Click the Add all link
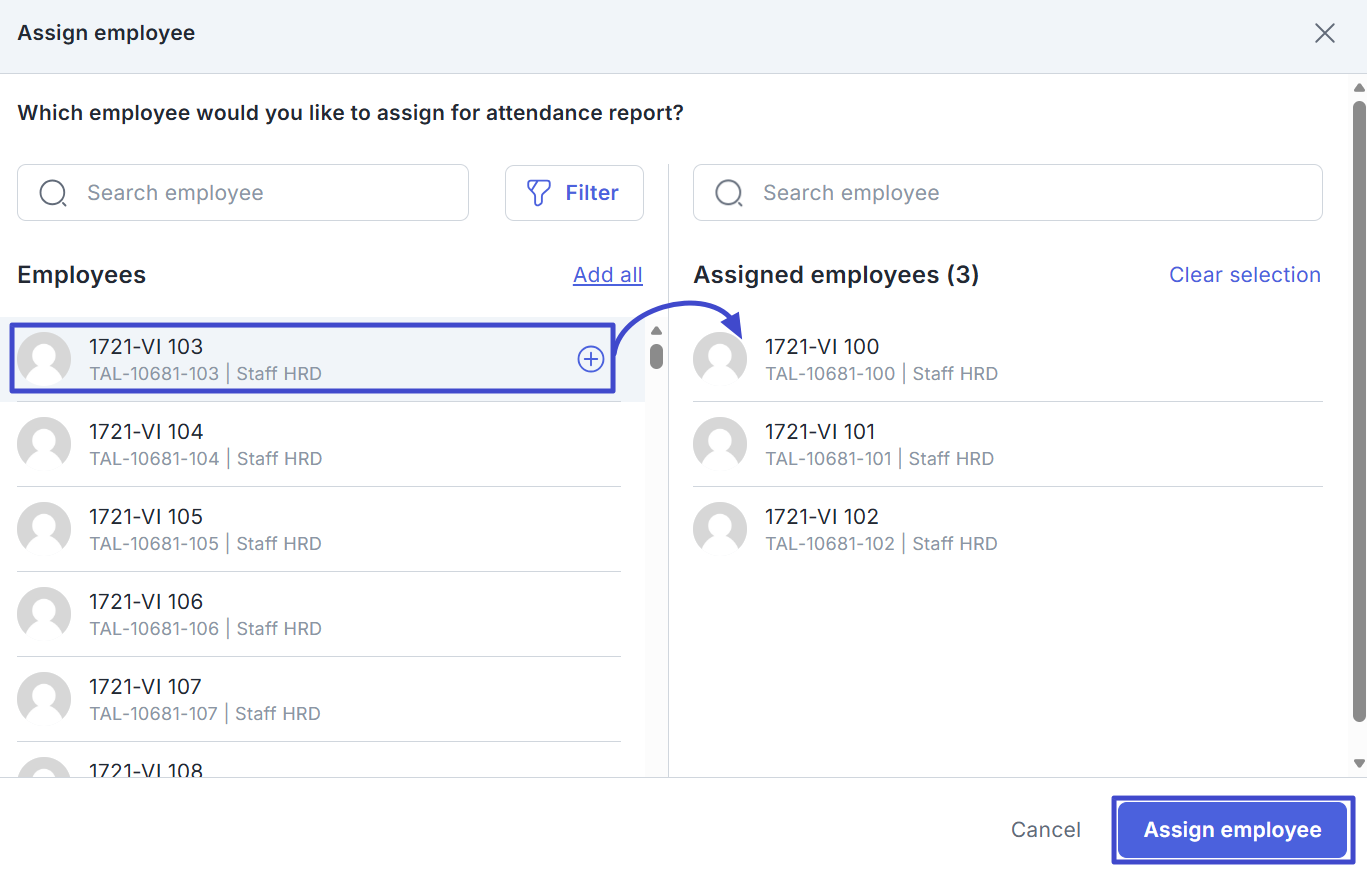 tap(607, 275)
